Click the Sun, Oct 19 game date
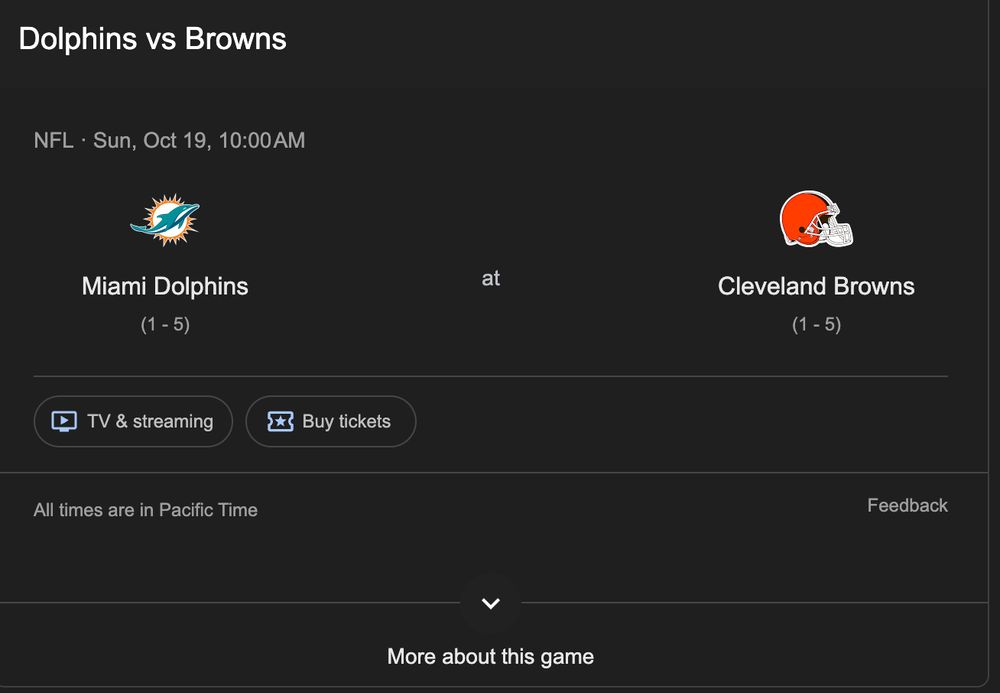This screenshot has height=693, width=1000. (x=151, y=140)
